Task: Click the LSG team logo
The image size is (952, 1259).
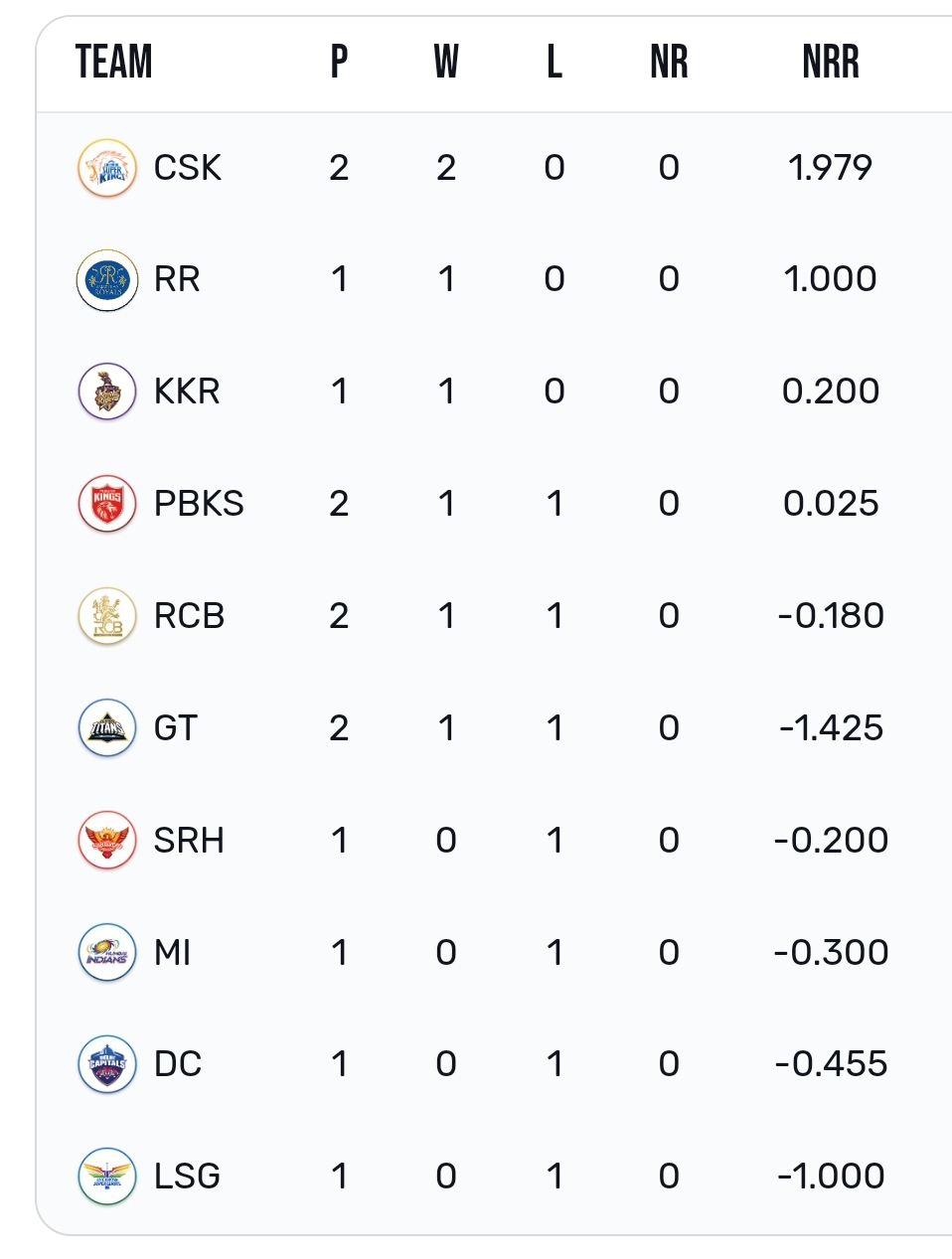Action: tap(106, 1177)
